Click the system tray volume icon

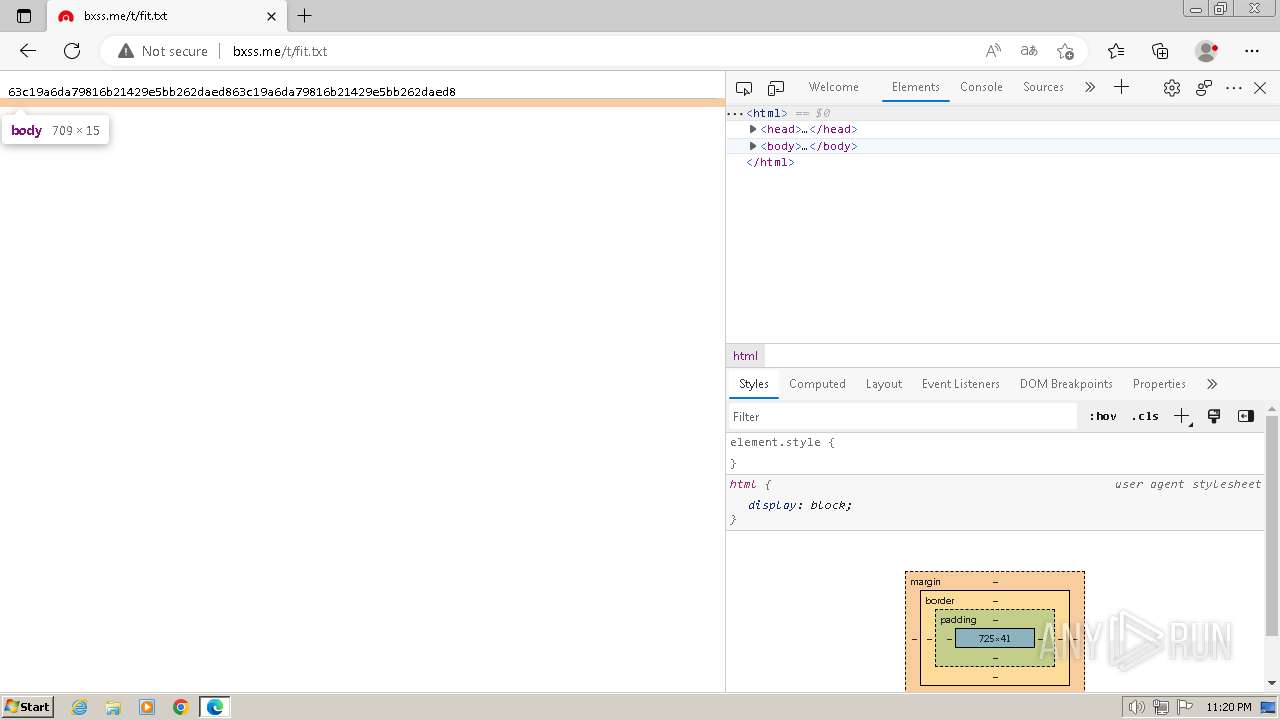(1137, 707)
